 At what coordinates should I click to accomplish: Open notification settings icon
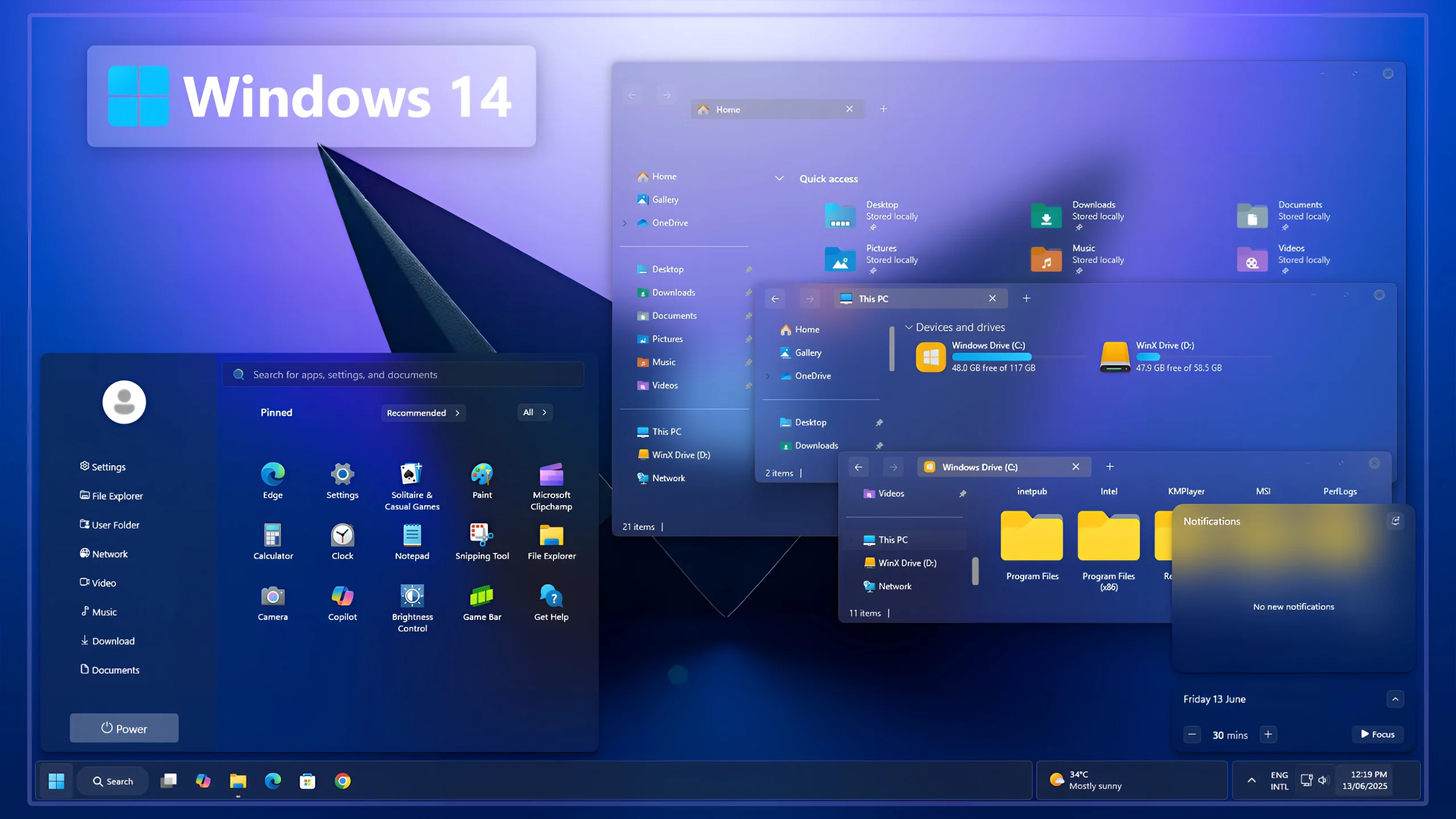1395,521
